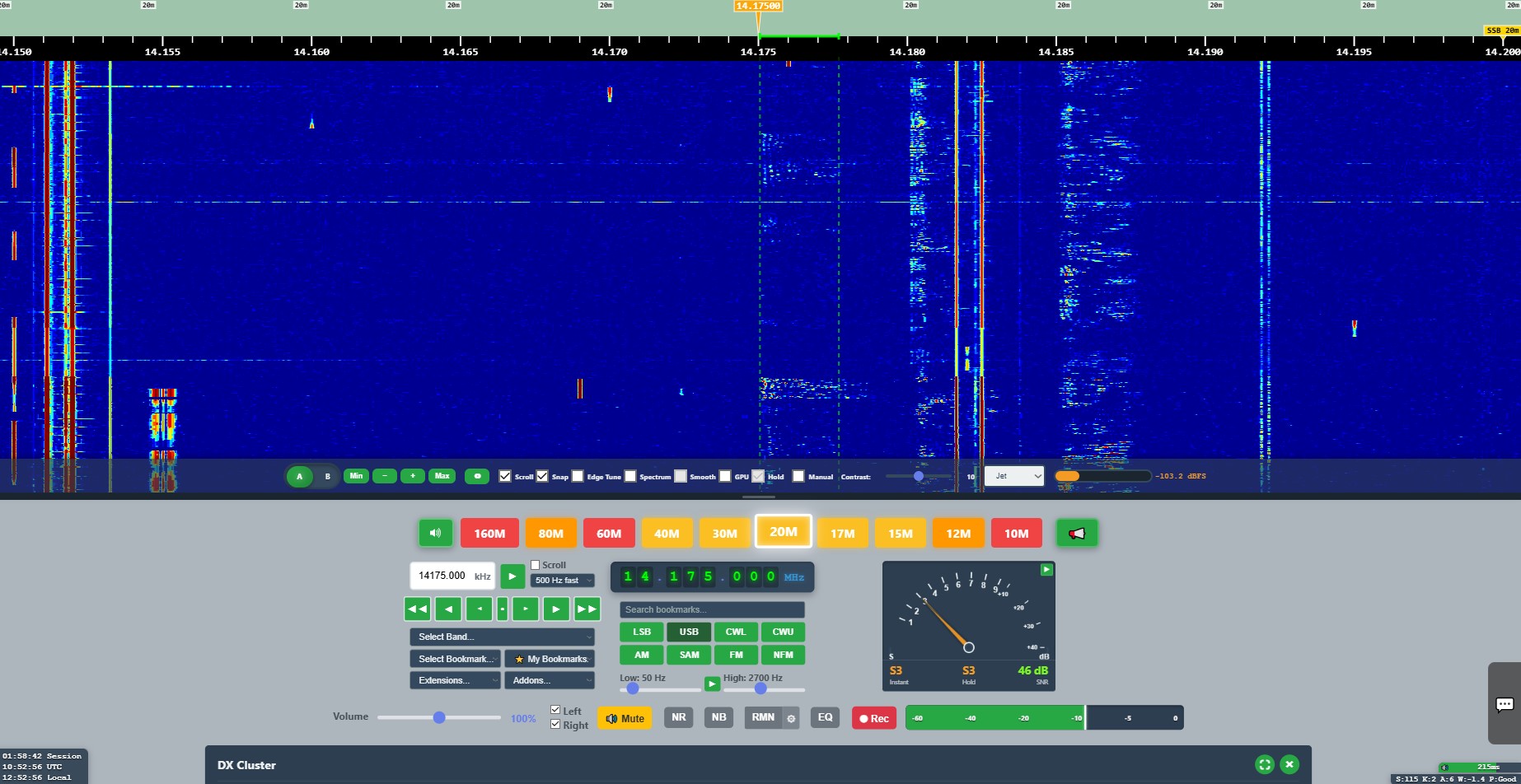
Task: Open the chat bubble panel
Action: point(1505,704)
